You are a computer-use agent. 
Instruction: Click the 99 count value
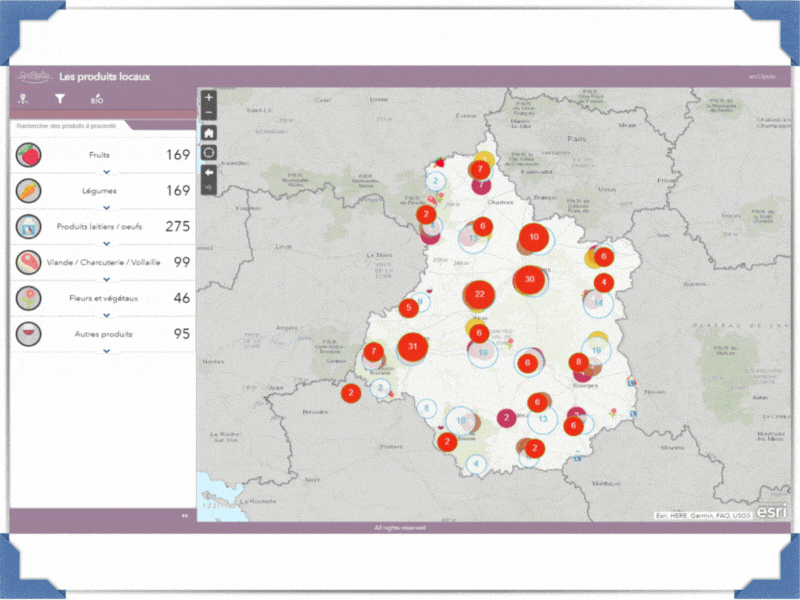(x=182, y=262)
